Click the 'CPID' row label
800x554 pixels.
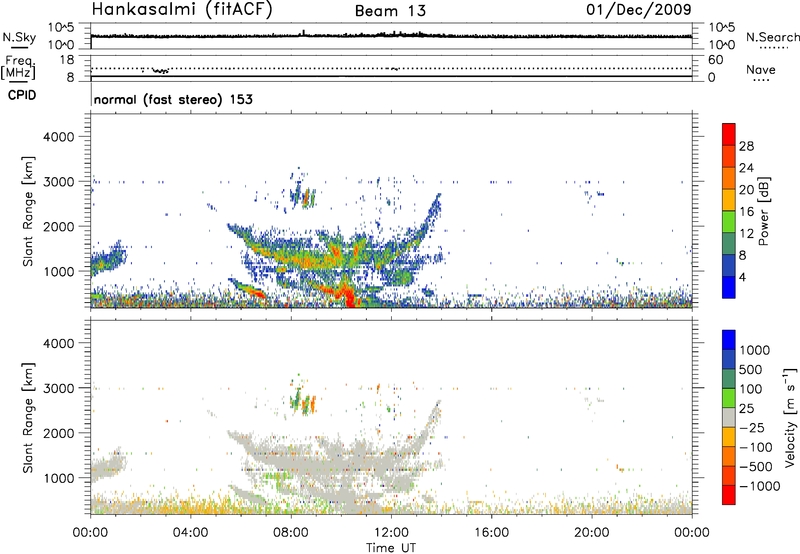(22, 95)
